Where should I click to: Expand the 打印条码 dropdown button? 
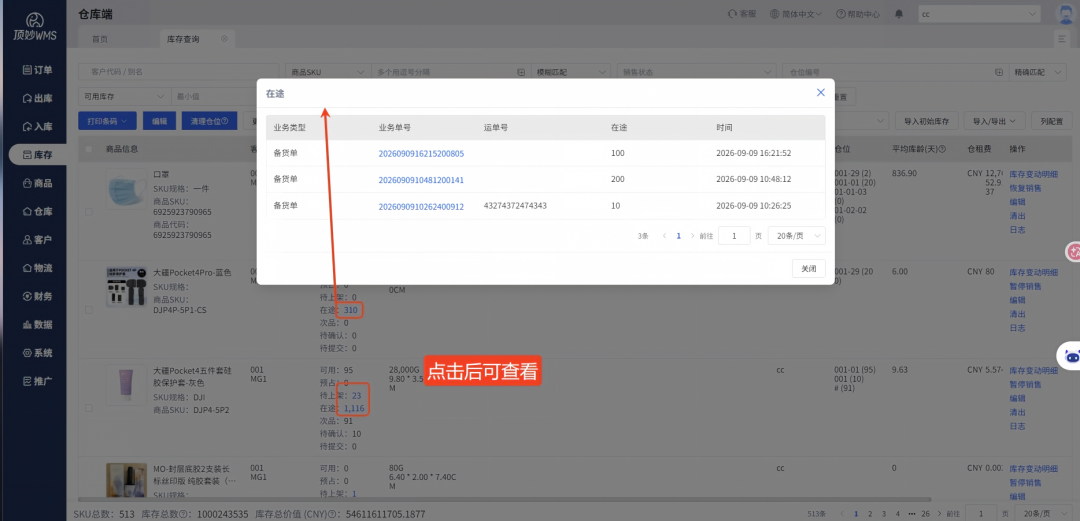pyautogui.click(x=107, y=121)
